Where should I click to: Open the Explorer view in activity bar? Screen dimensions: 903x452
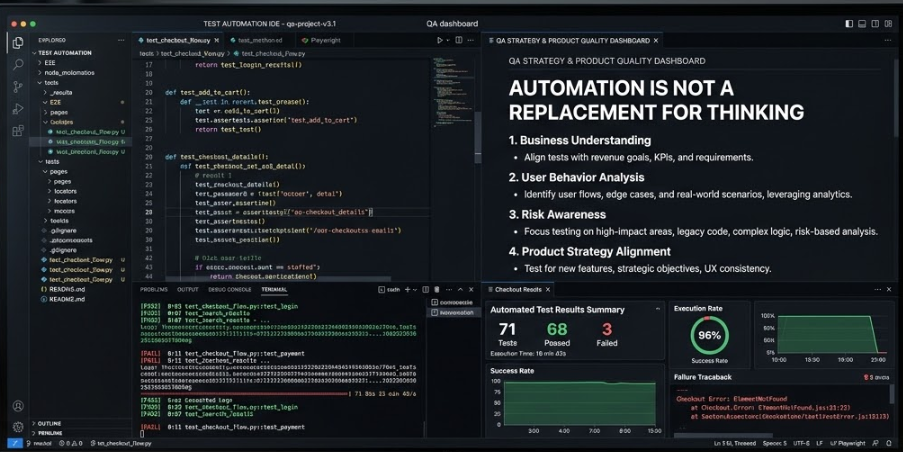17,43
